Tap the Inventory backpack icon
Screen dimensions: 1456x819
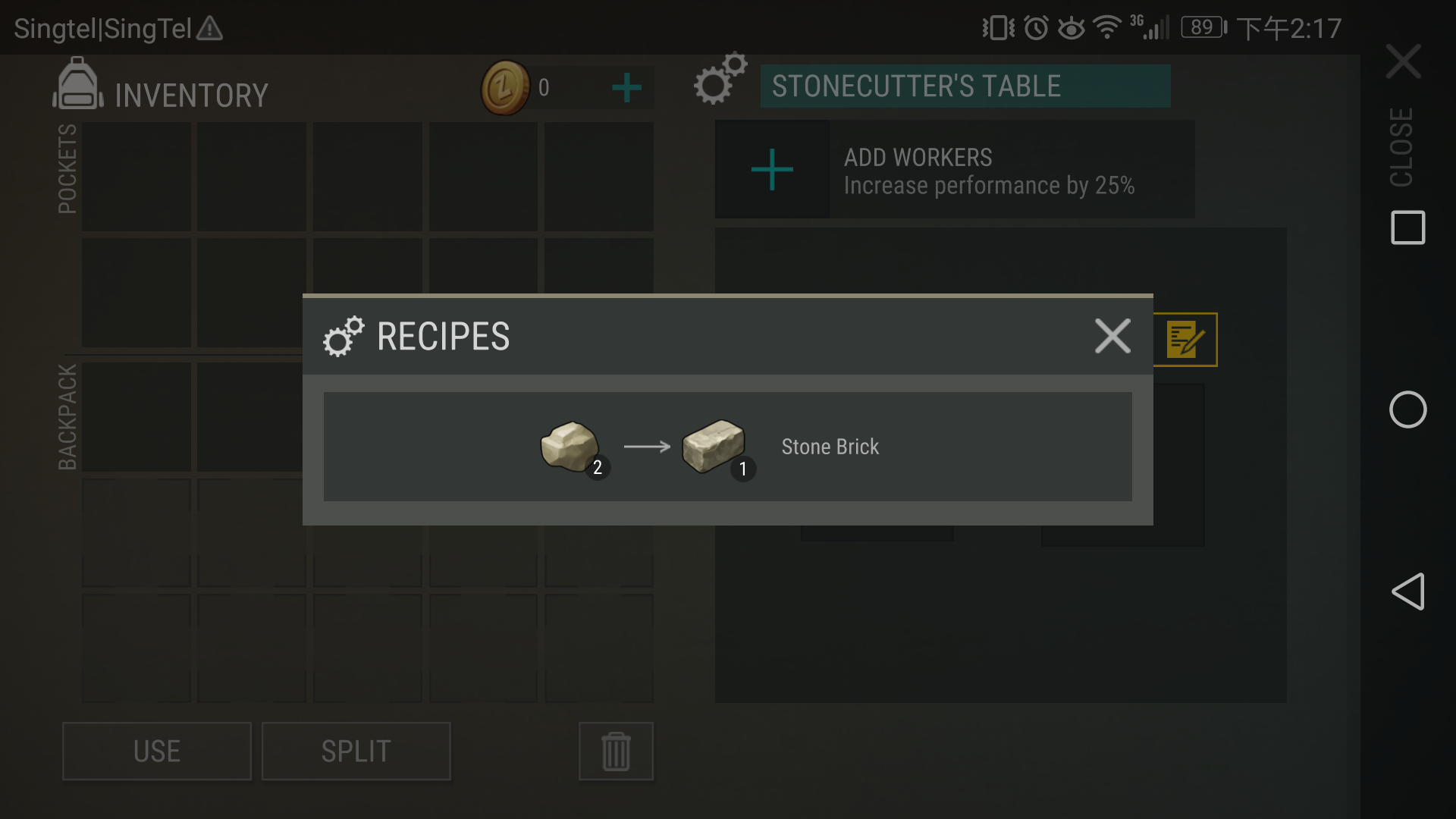click(77, 84)
